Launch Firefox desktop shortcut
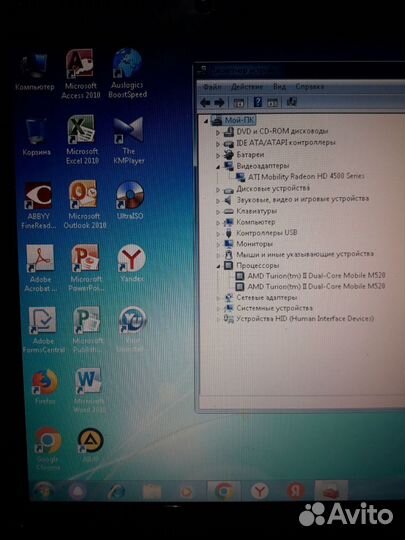 pos(45,387)
